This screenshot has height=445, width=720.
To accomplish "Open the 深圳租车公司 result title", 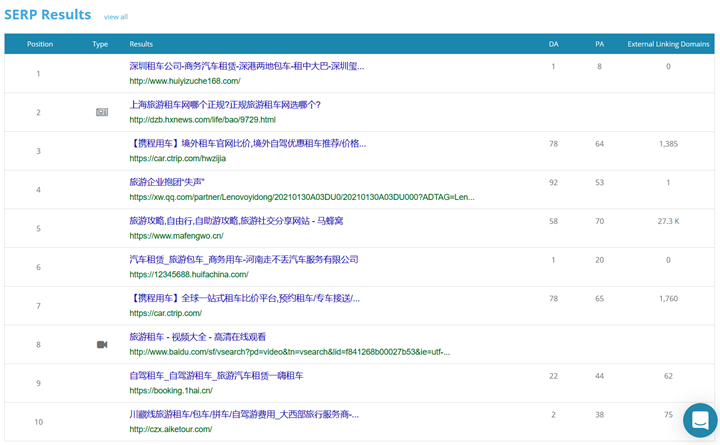I will pyautogui.click(x=246, y=66).
